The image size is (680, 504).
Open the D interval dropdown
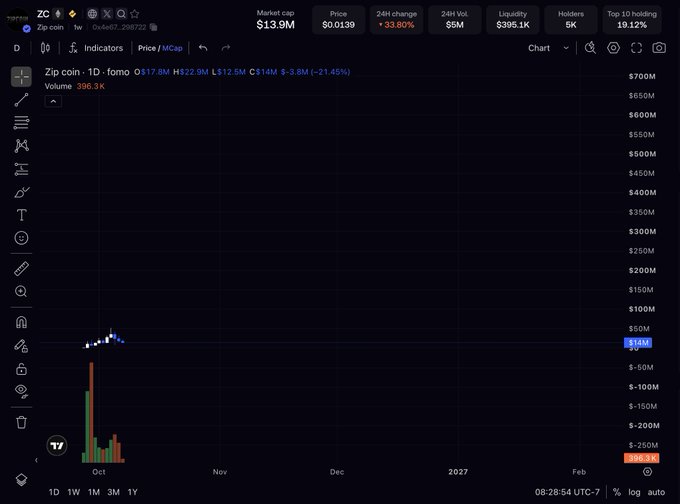click(16, 48)
